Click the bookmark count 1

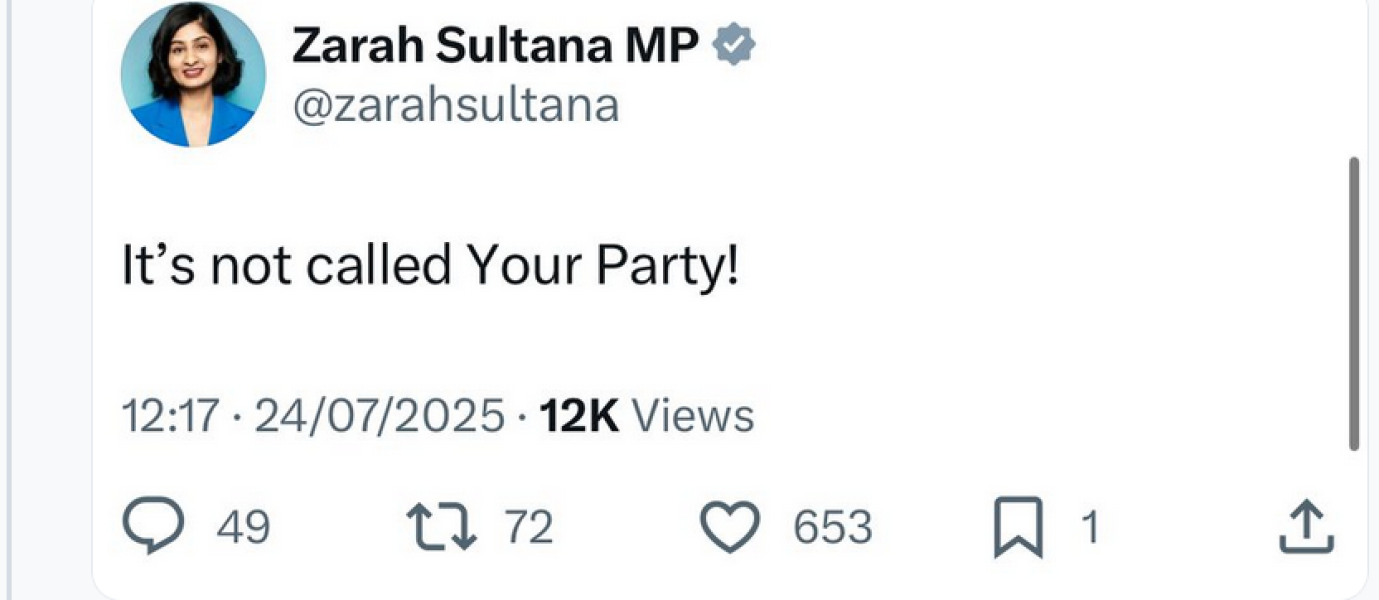(x=1092, y=528)
